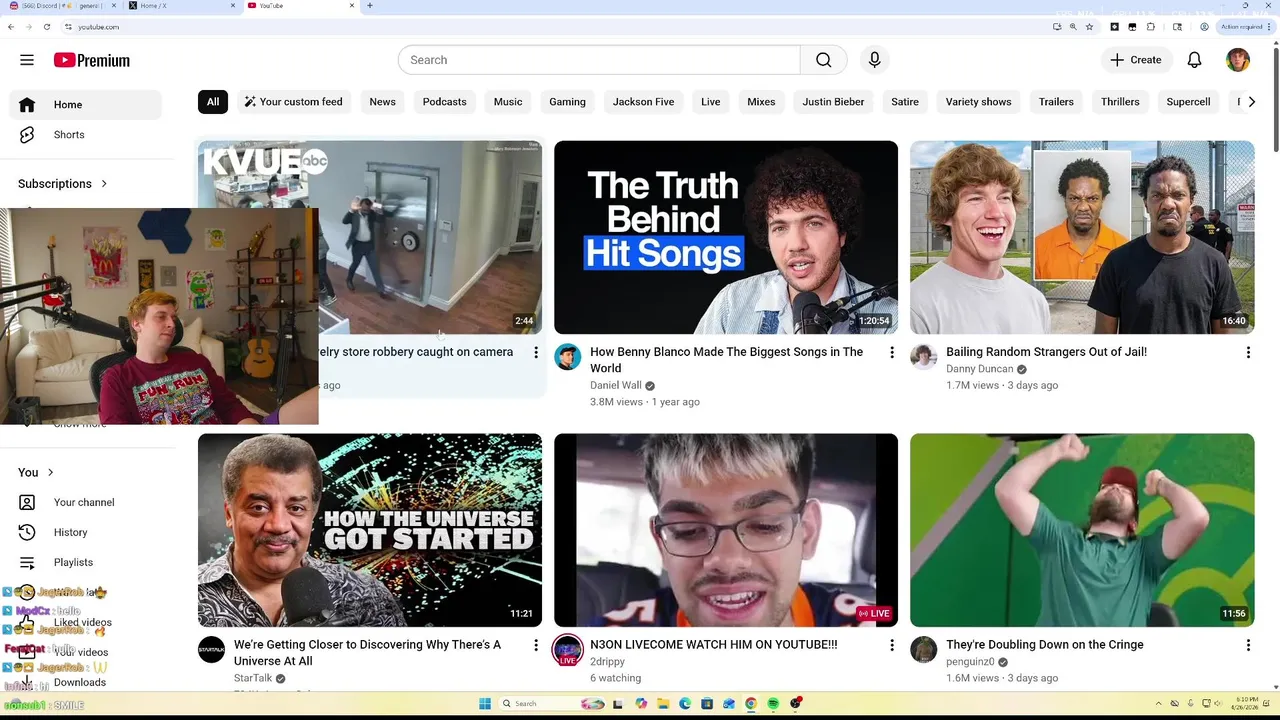Select the Supercell filter chip
The height and width of the screenshot is (720, 1280).
click(1188, 102)
